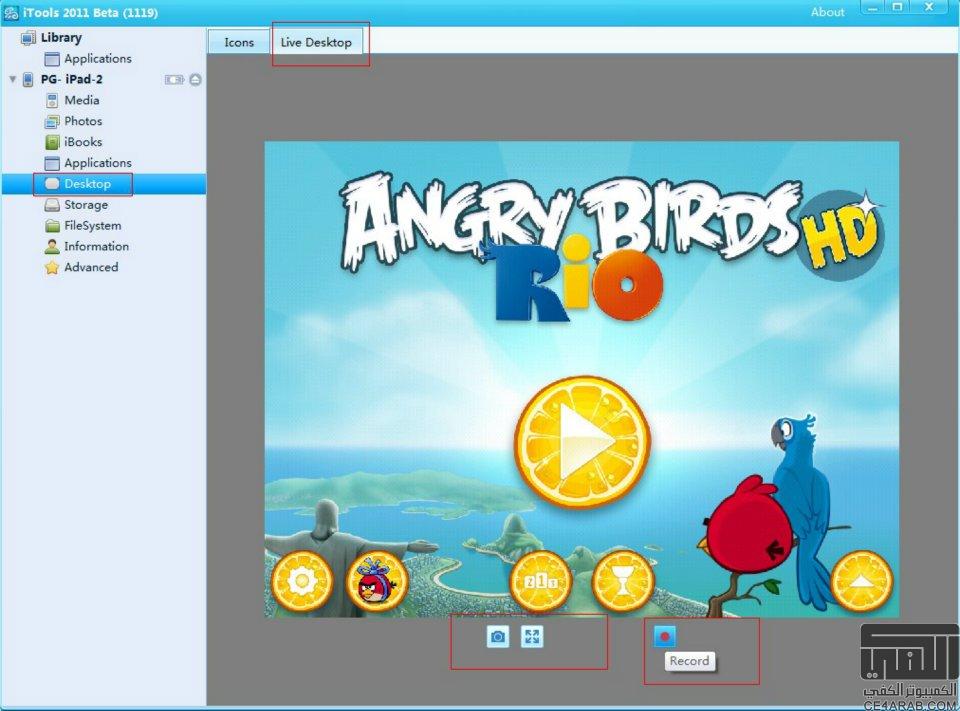The height and width of the screenshot is (711, 960).
Task: Click the Record tooltip label
Action: 689,661
